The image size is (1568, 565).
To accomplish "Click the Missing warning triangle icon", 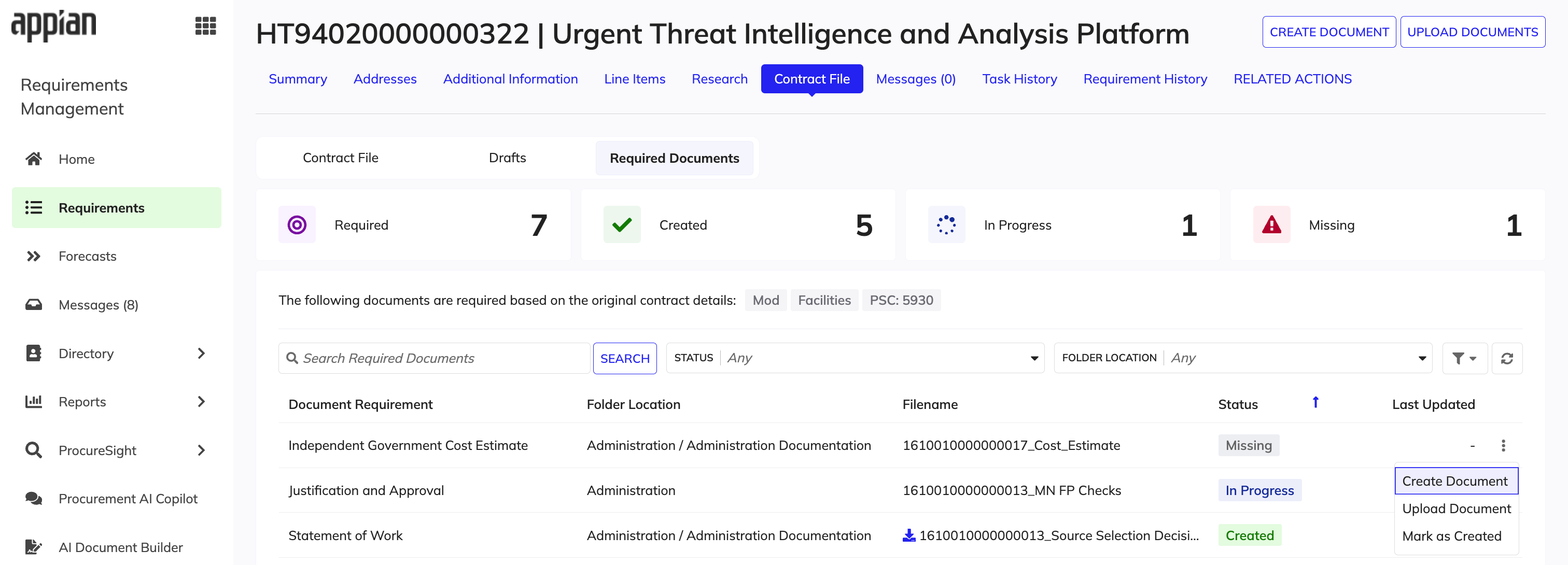I will pyautogui.click(x=1271, y=225).
